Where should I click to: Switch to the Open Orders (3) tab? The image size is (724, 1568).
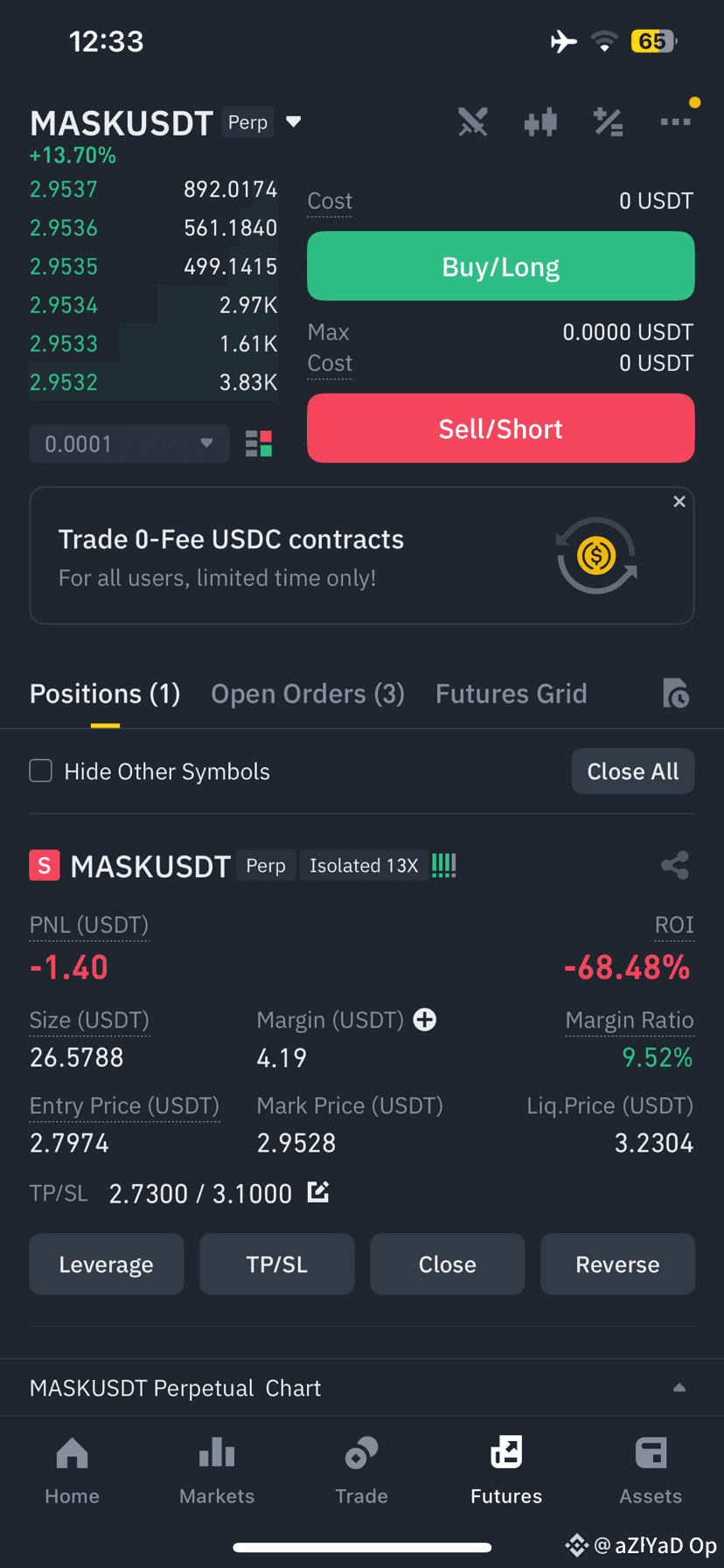pos(308,693)
